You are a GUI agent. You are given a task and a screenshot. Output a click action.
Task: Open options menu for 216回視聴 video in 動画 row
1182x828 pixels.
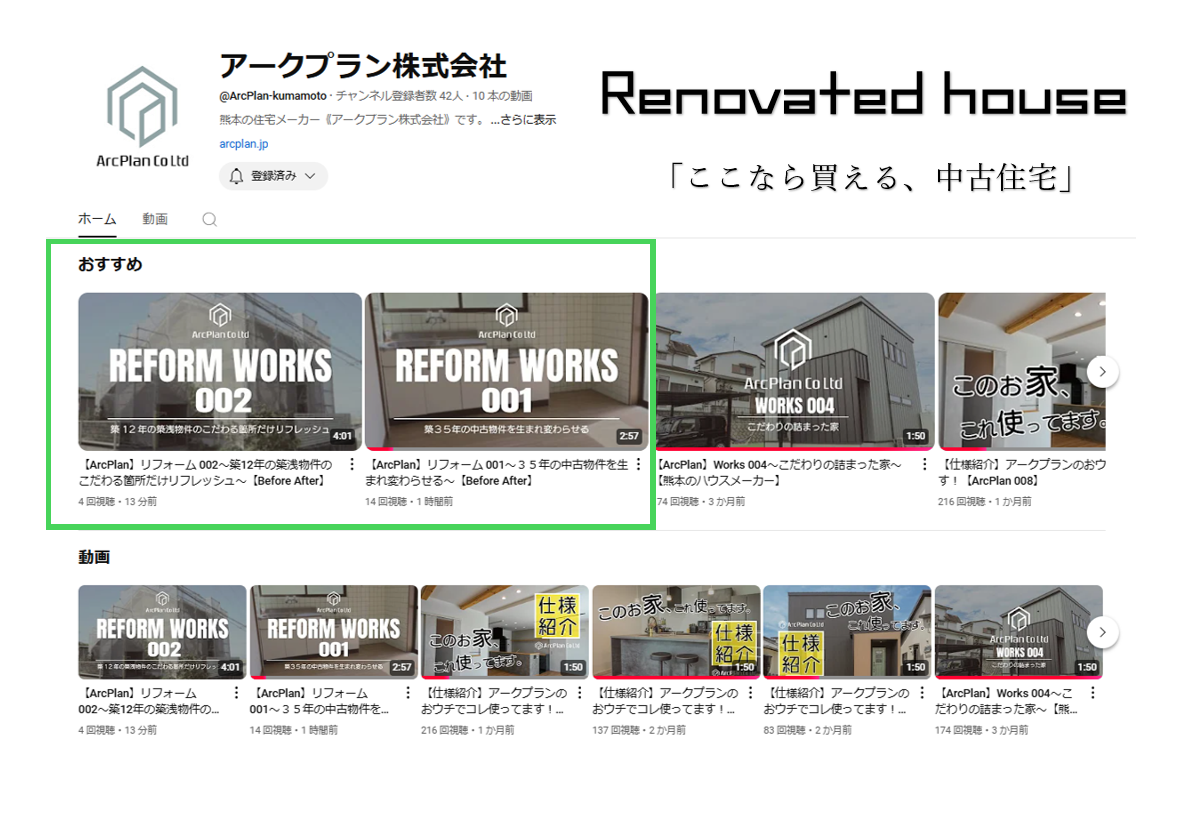point(579,692)
